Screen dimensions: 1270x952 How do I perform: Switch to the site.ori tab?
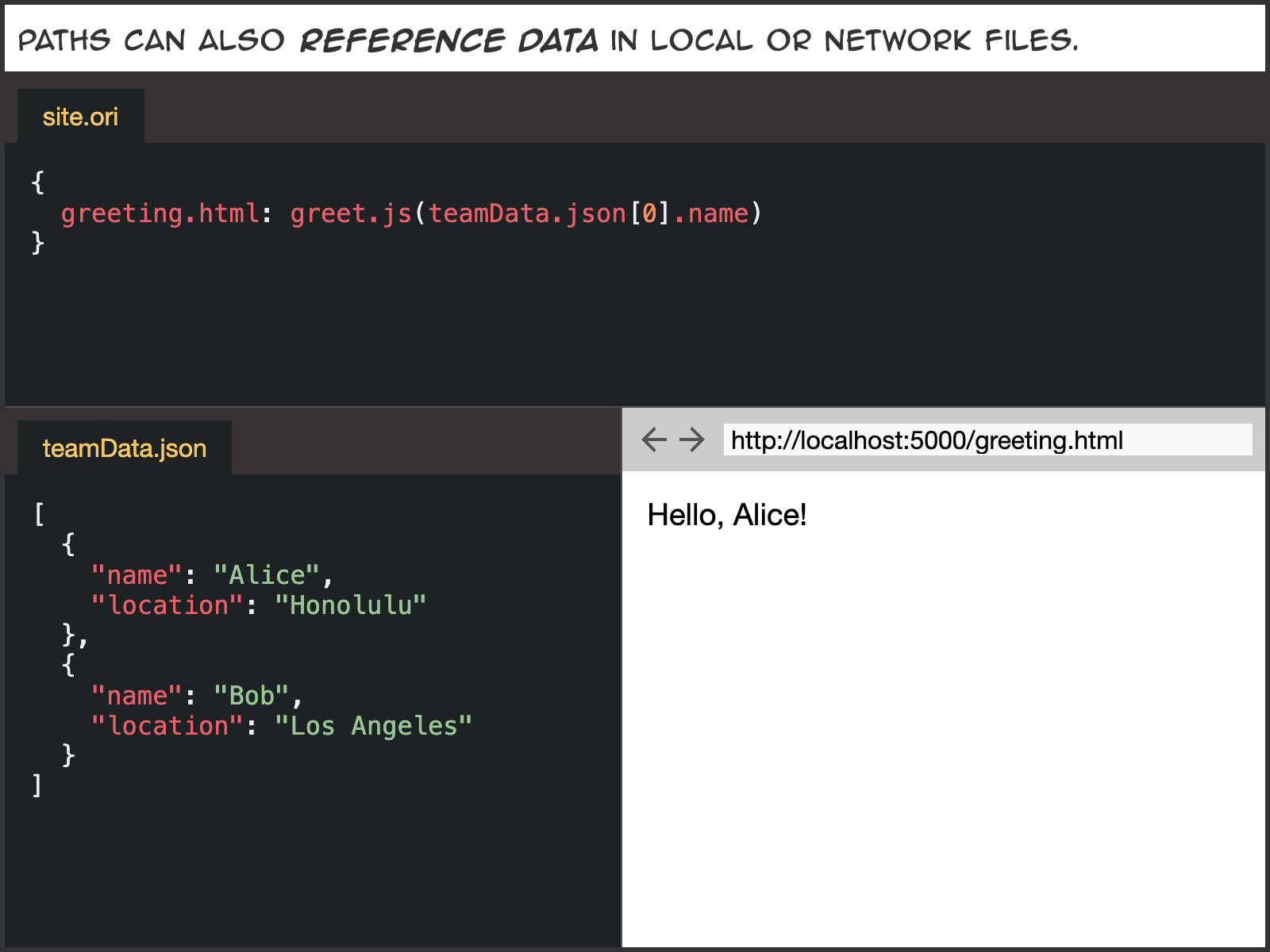pyautogui.click(x=80, y=117)
